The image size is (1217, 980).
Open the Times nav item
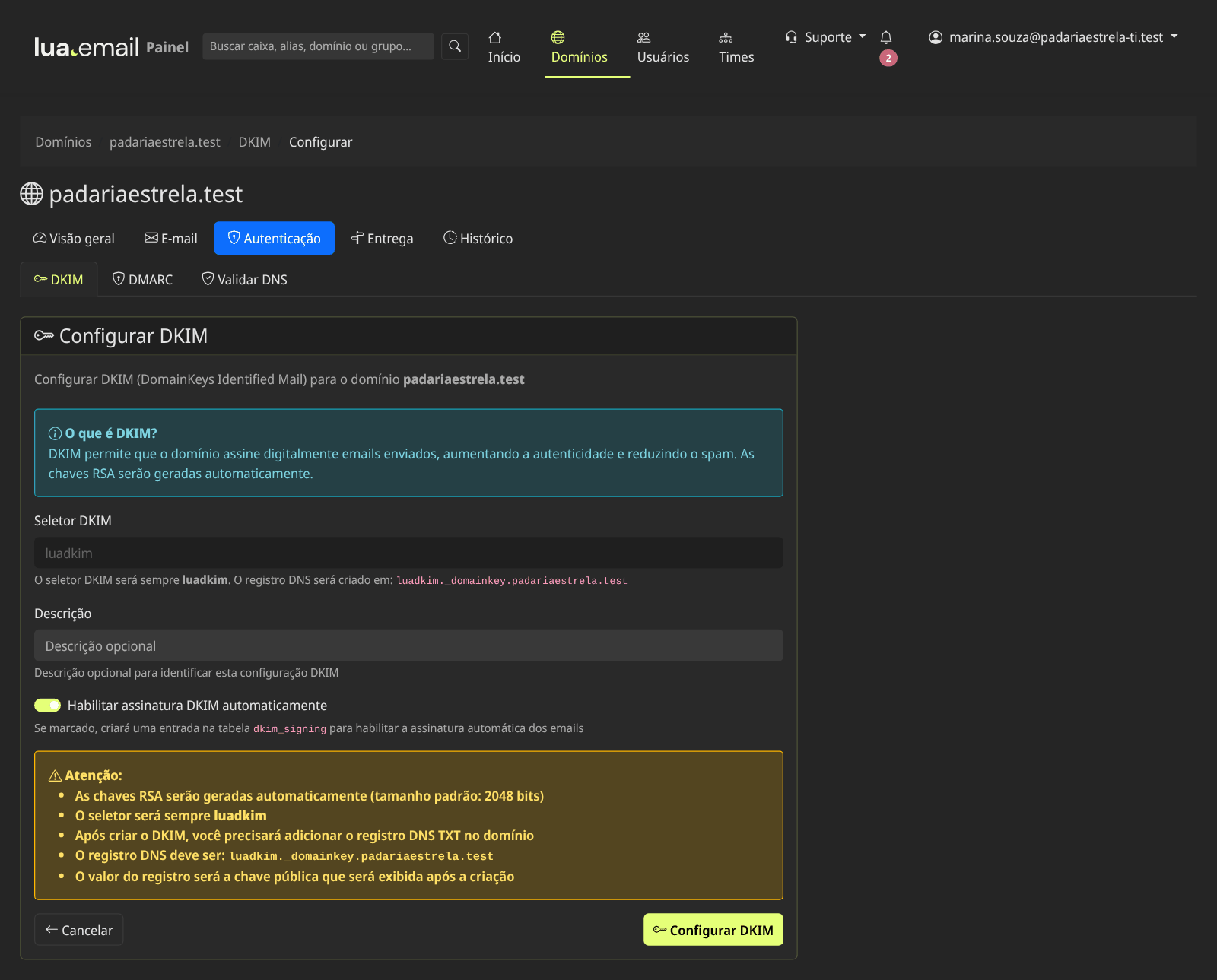(x=736, y=47)
